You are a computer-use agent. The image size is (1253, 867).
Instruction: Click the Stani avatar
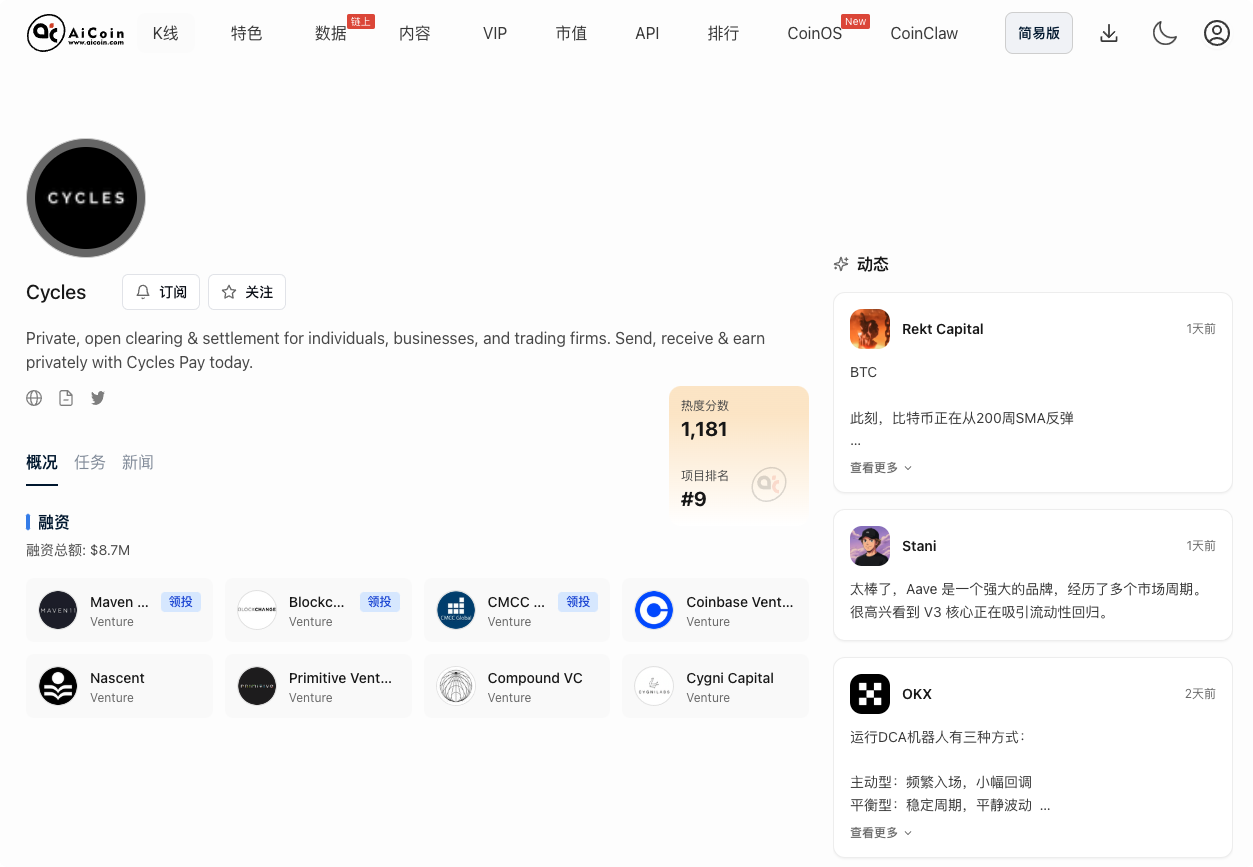tap(870, 546)
